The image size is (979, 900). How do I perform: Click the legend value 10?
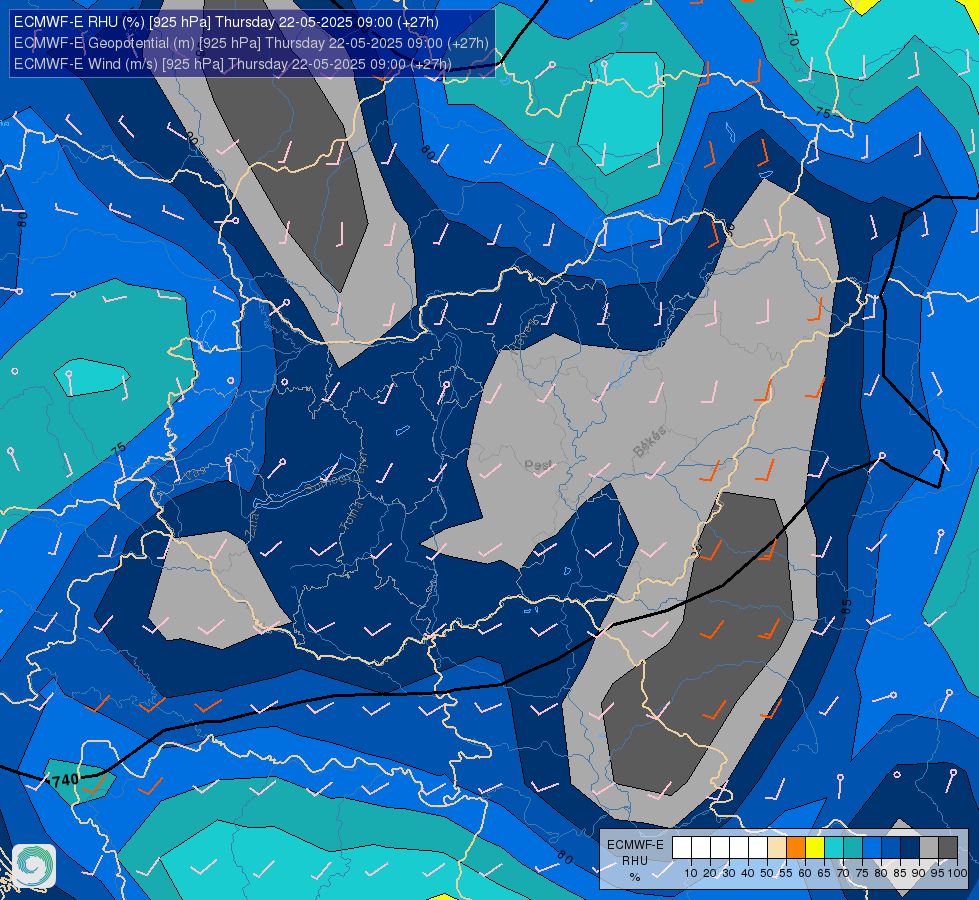pyautogui.click(x=691, y=873)
